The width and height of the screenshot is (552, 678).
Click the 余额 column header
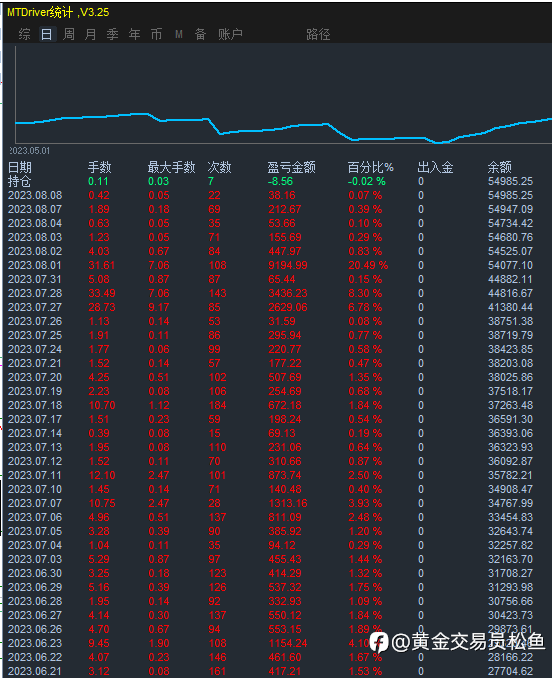[x=500, y=167]
